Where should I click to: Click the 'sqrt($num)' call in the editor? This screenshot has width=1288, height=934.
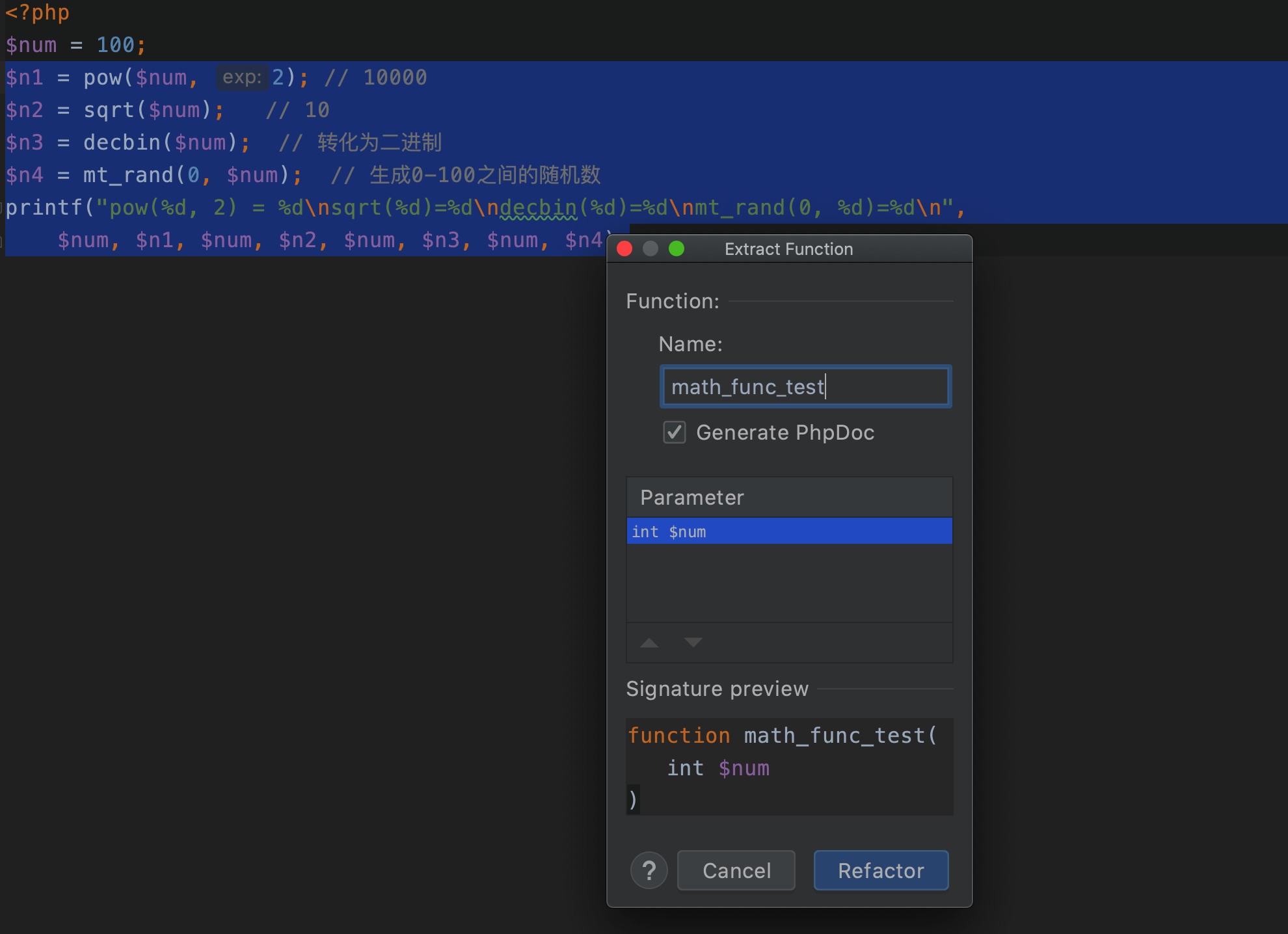(x=148, y=110)
